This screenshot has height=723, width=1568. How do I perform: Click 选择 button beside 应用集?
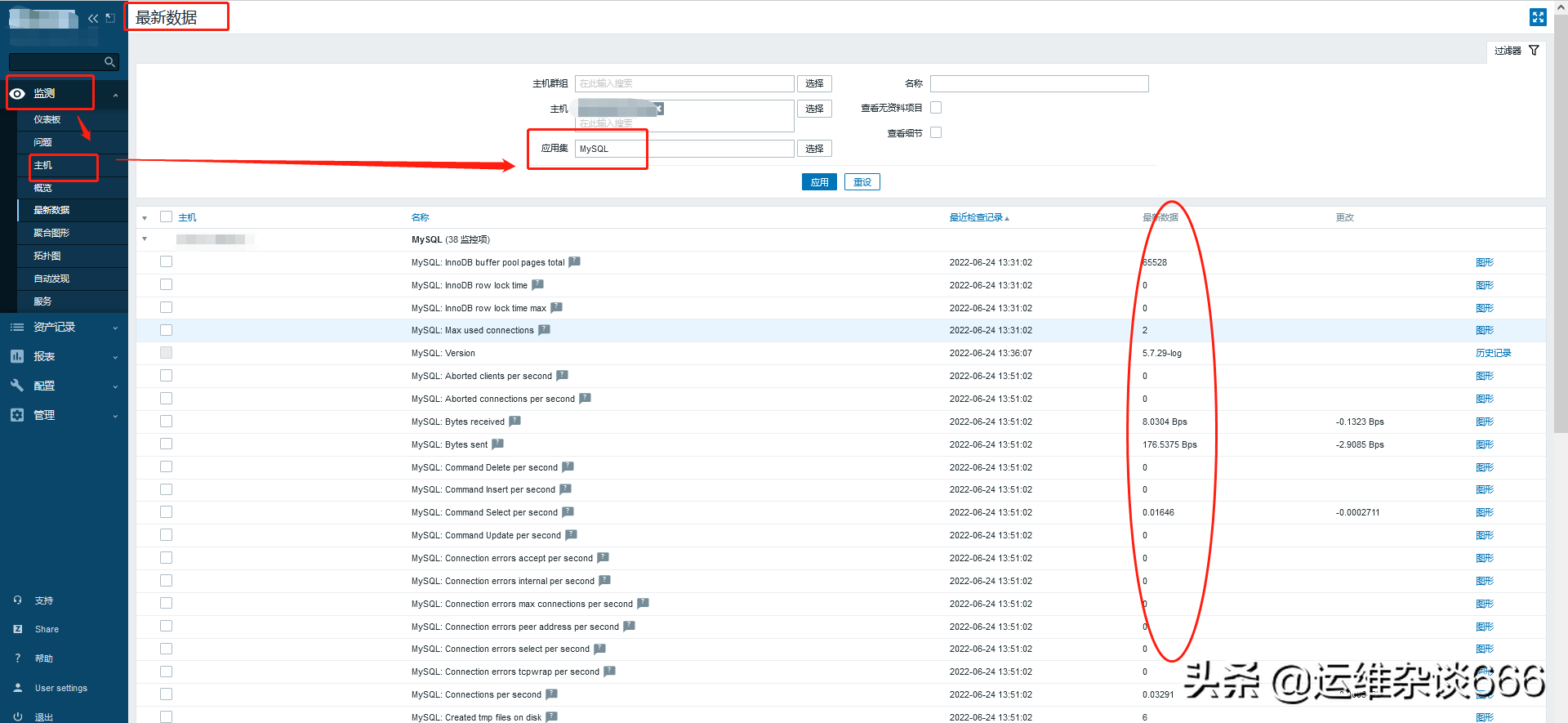[814, 149]
